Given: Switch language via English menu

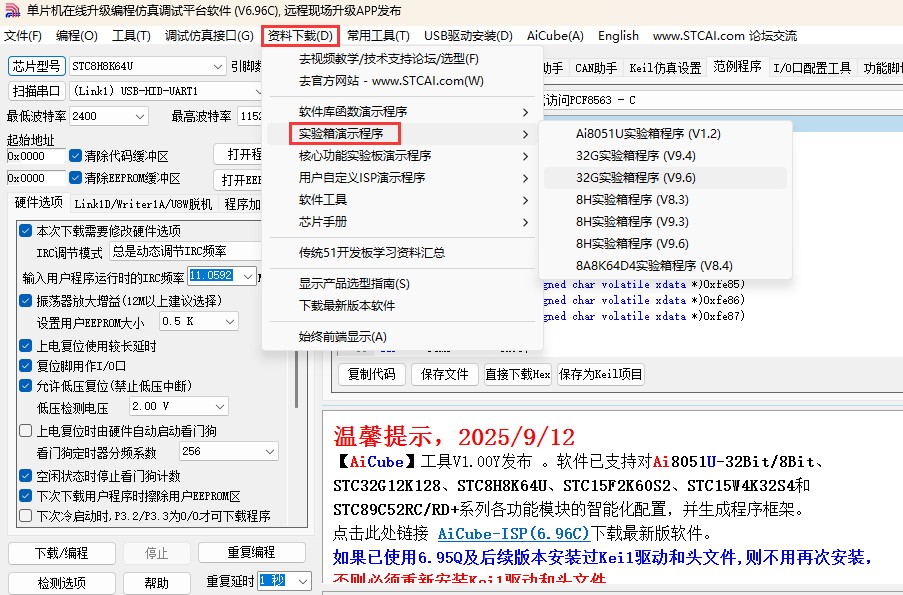Looking at the screenshot, I should coord(618,36).
